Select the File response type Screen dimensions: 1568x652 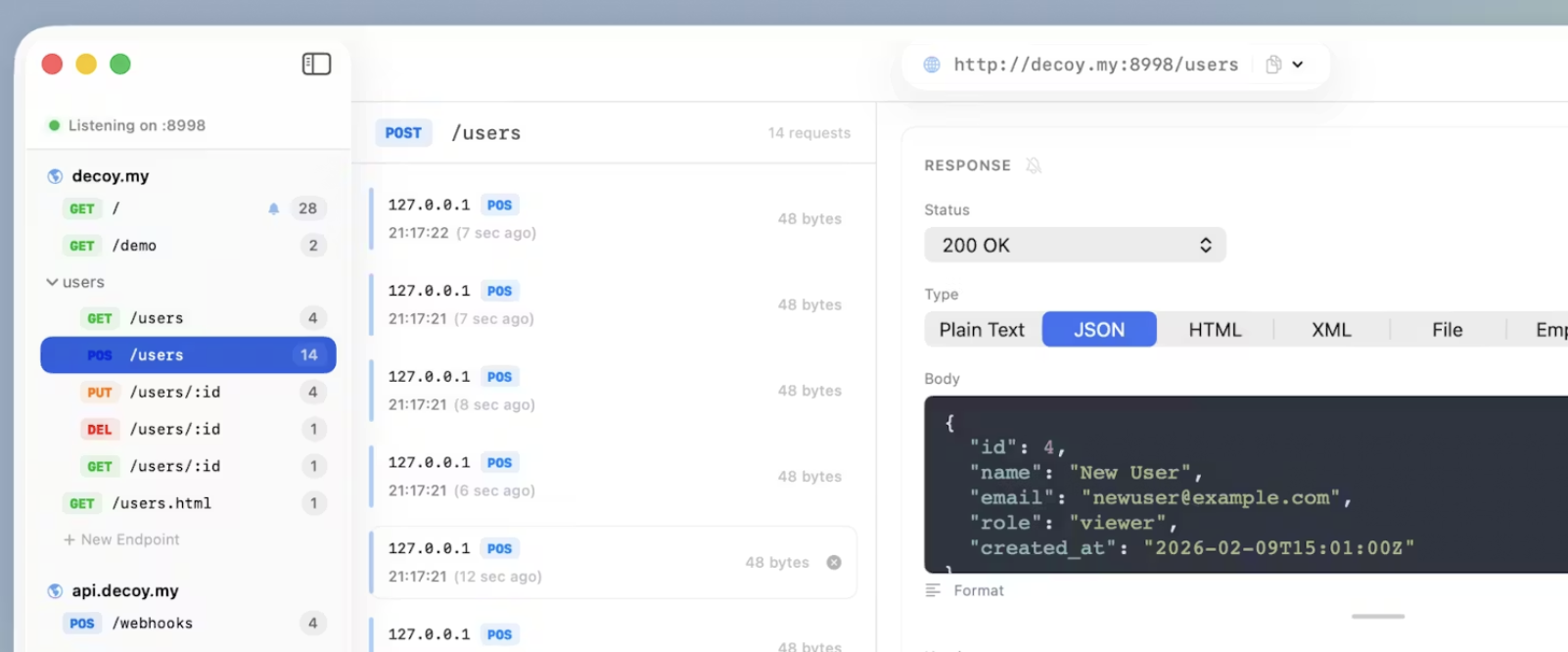(x=1448, y=330)
